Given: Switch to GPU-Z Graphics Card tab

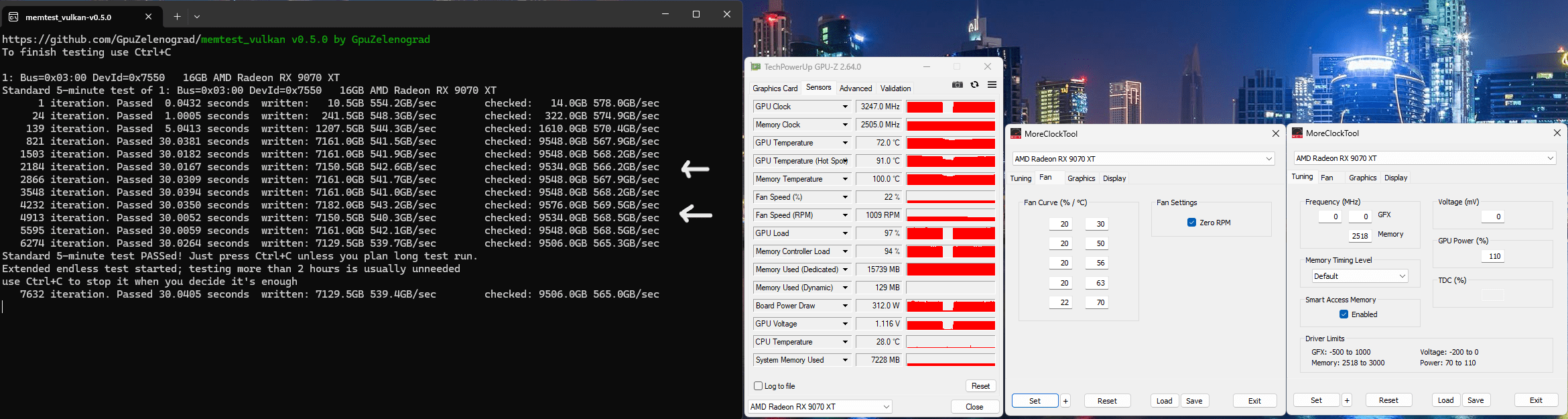Looking at the screenshot, I should 775,88.
